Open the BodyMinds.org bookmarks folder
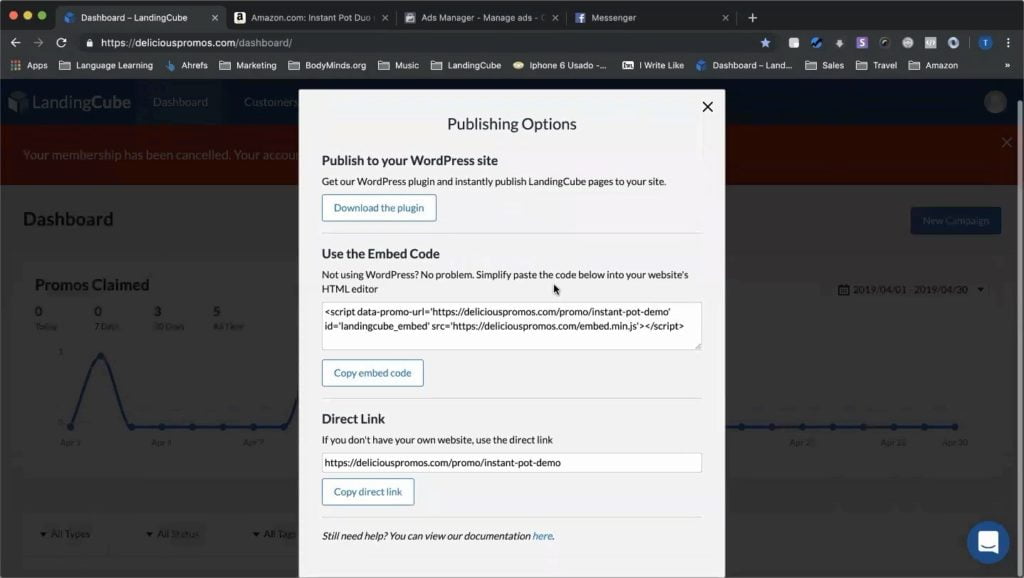The width and height of the screenshot is (1024, 578). (327, 65)
